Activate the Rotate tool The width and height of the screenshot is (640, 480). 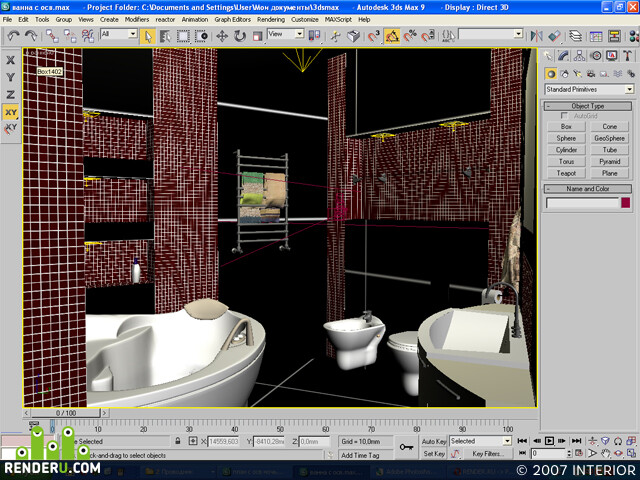[x=240, y=36]
